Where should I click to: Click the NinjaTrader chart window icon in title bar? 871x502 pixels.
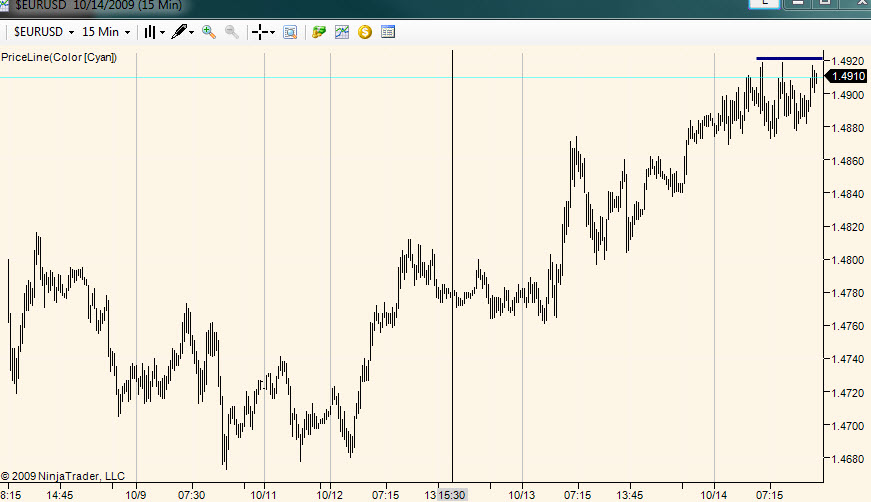[4, 6]
